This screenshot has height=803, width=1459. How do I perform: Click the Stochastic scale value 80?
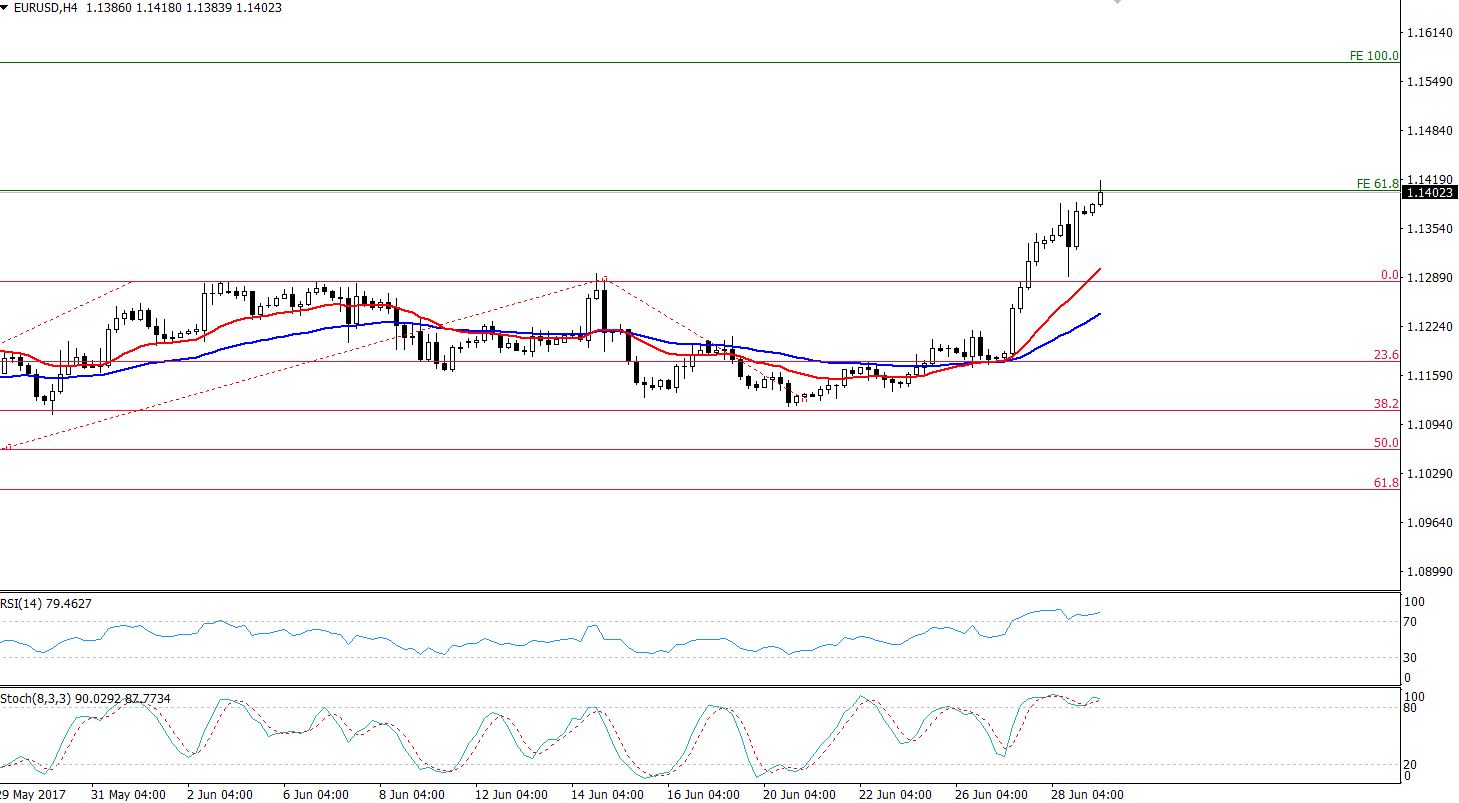pos(1412,708)
